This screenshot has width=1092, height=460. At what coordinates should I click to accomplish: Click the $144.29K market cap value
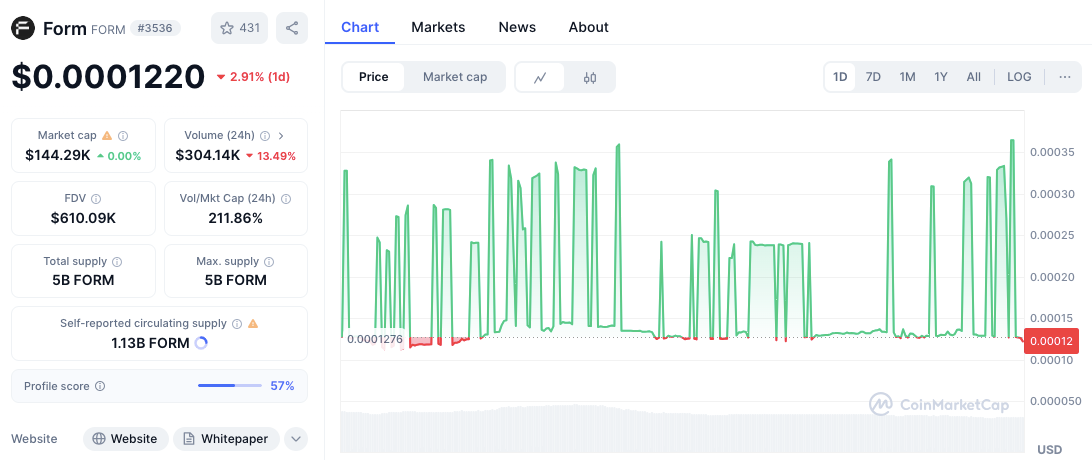click(58, 155)
